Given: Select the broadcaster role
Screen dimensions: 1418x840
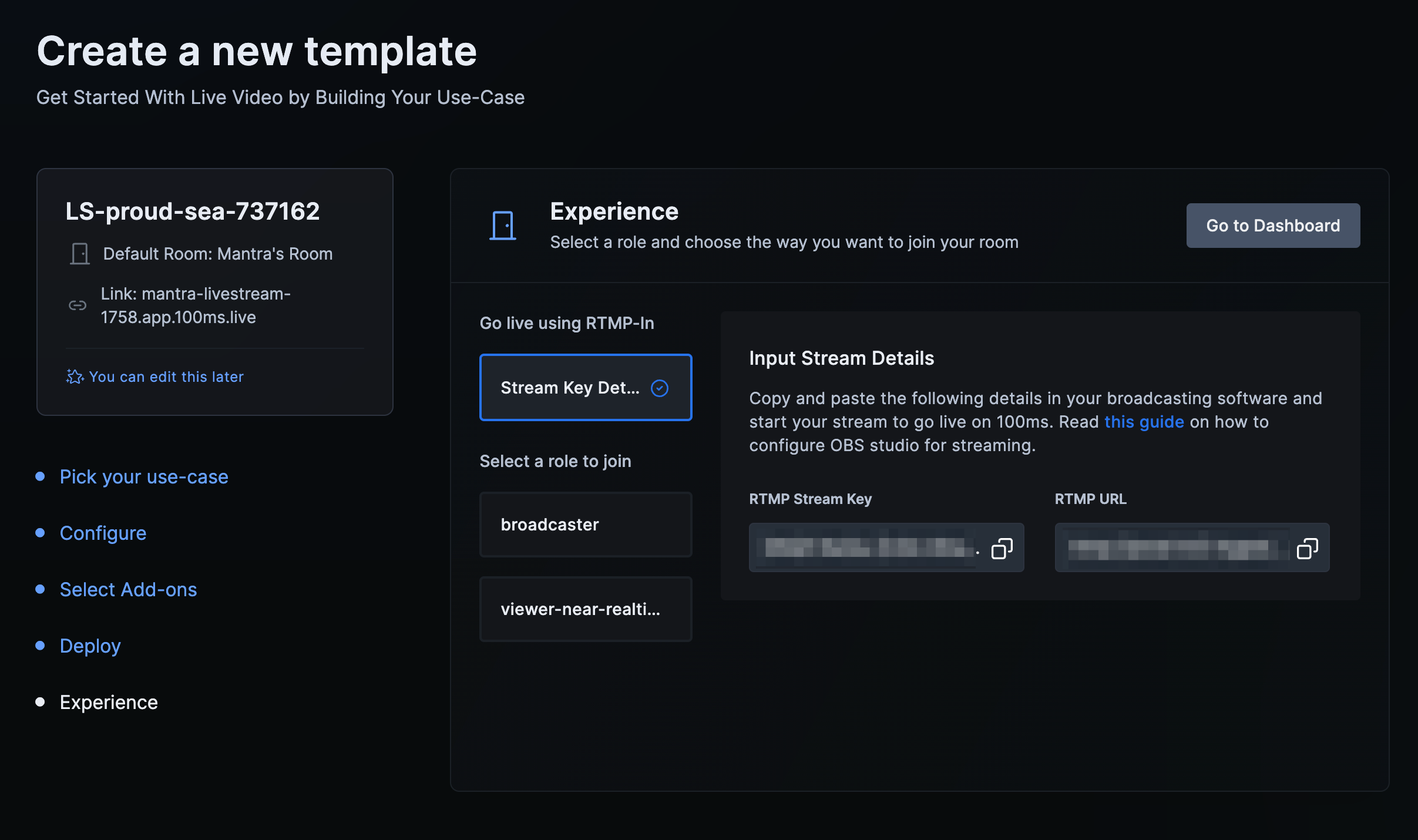Looking at the screenshot, I should point(585,524).
